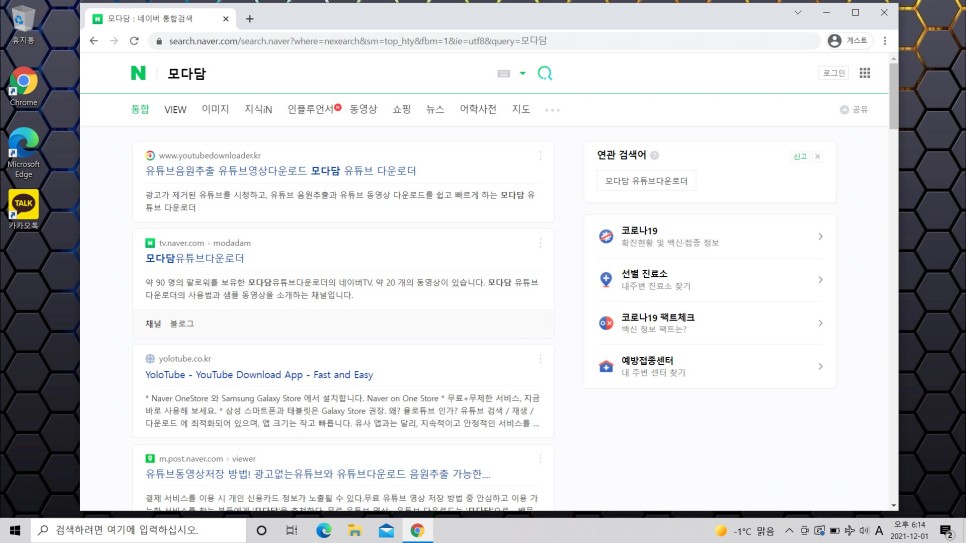
Task: Open tab search chevron in title bar
Action: point(798,12)
